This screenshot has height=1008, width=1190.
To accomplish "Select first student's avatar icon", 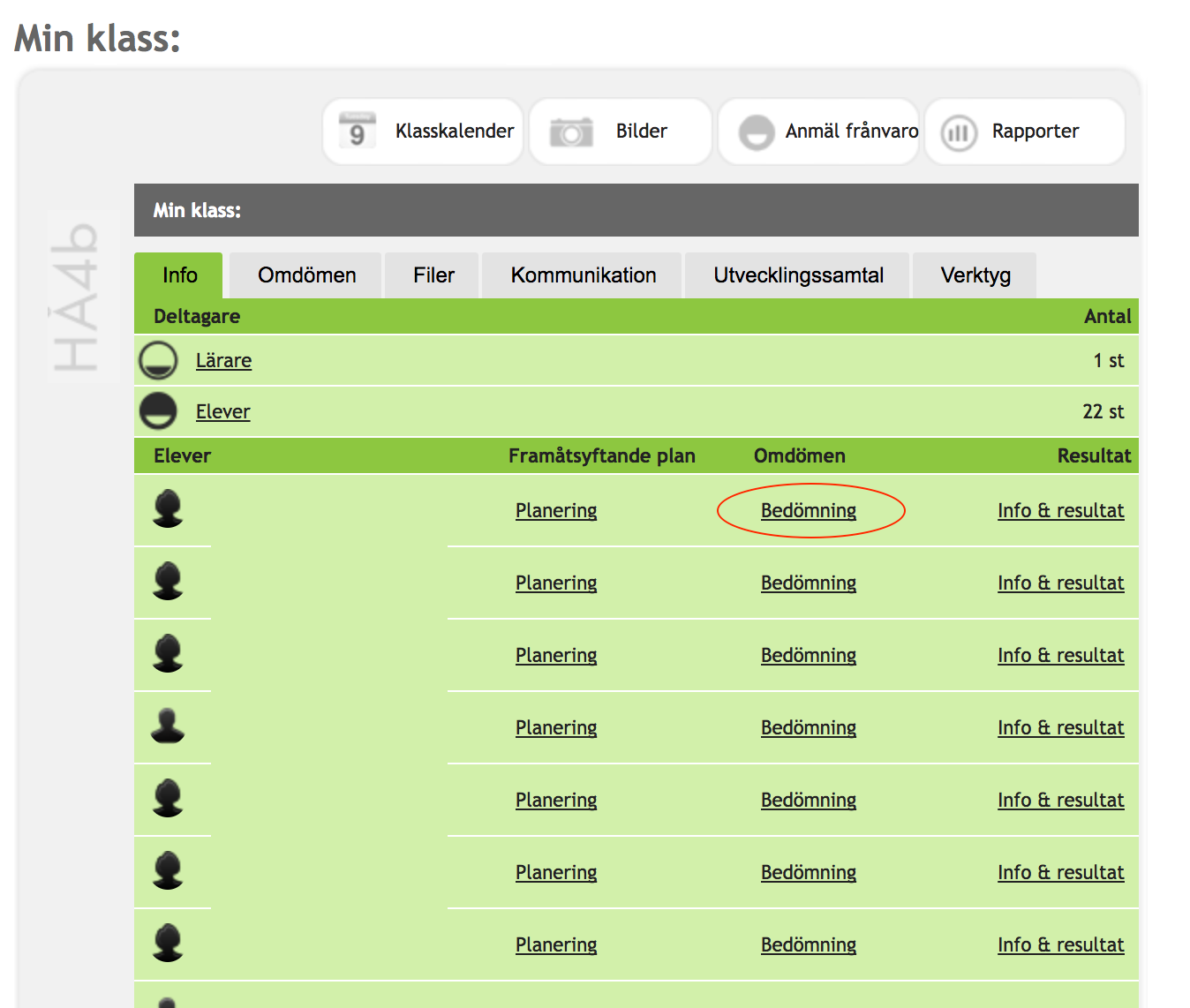I will coord(168,509).
